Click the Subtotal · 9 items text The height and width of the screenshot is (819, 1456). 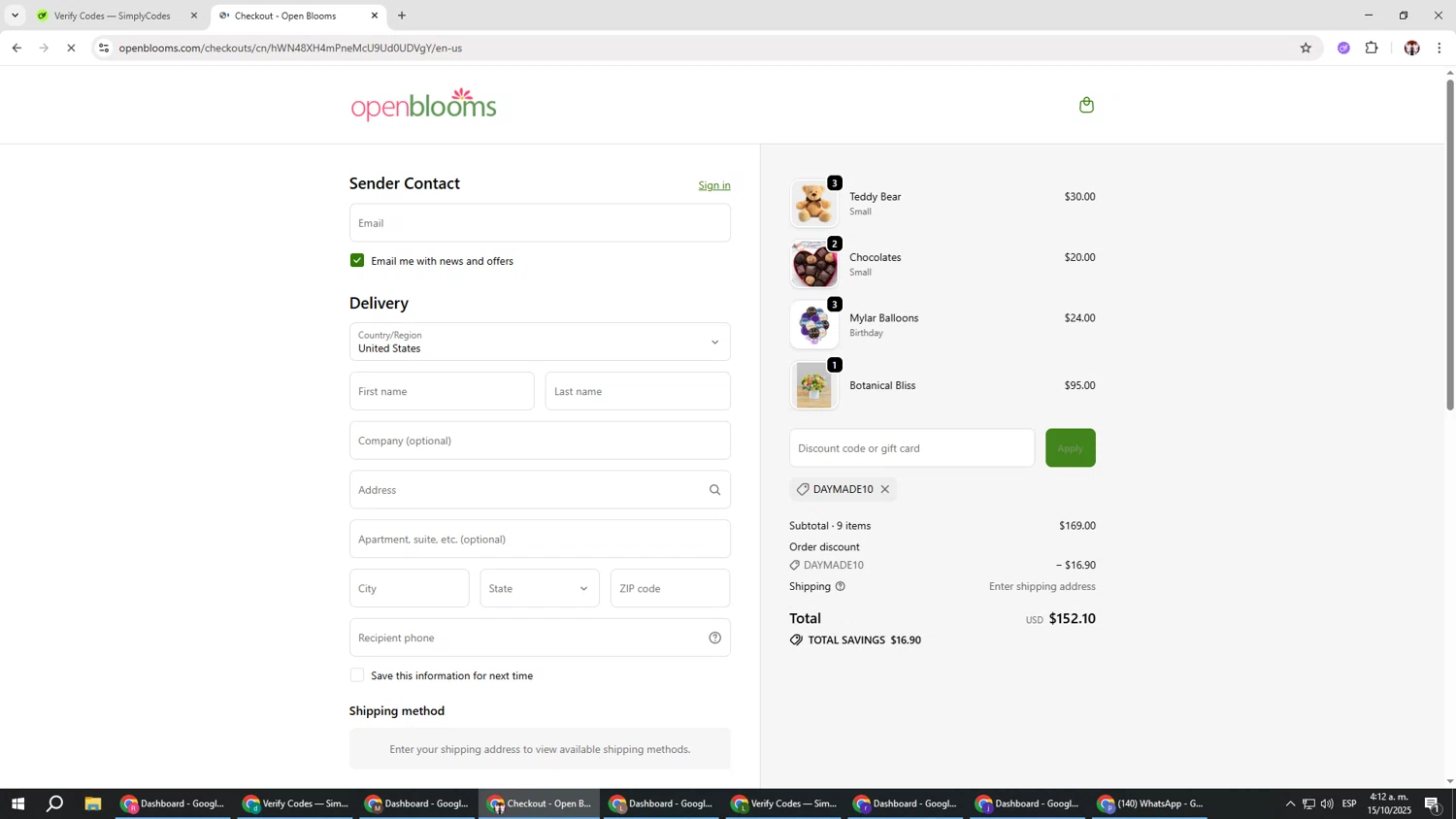tap(830, 526)
